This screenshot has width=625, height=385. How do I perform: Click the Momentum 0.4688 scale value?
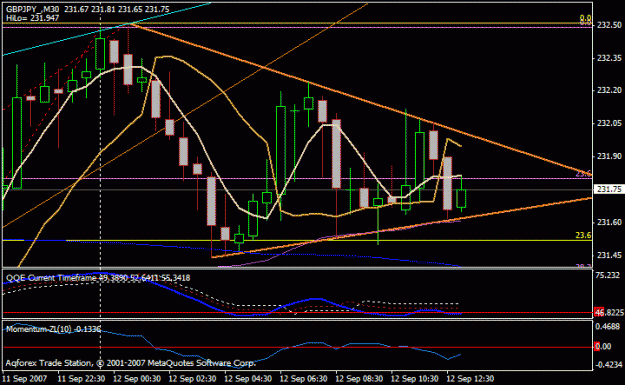(608, 327)
